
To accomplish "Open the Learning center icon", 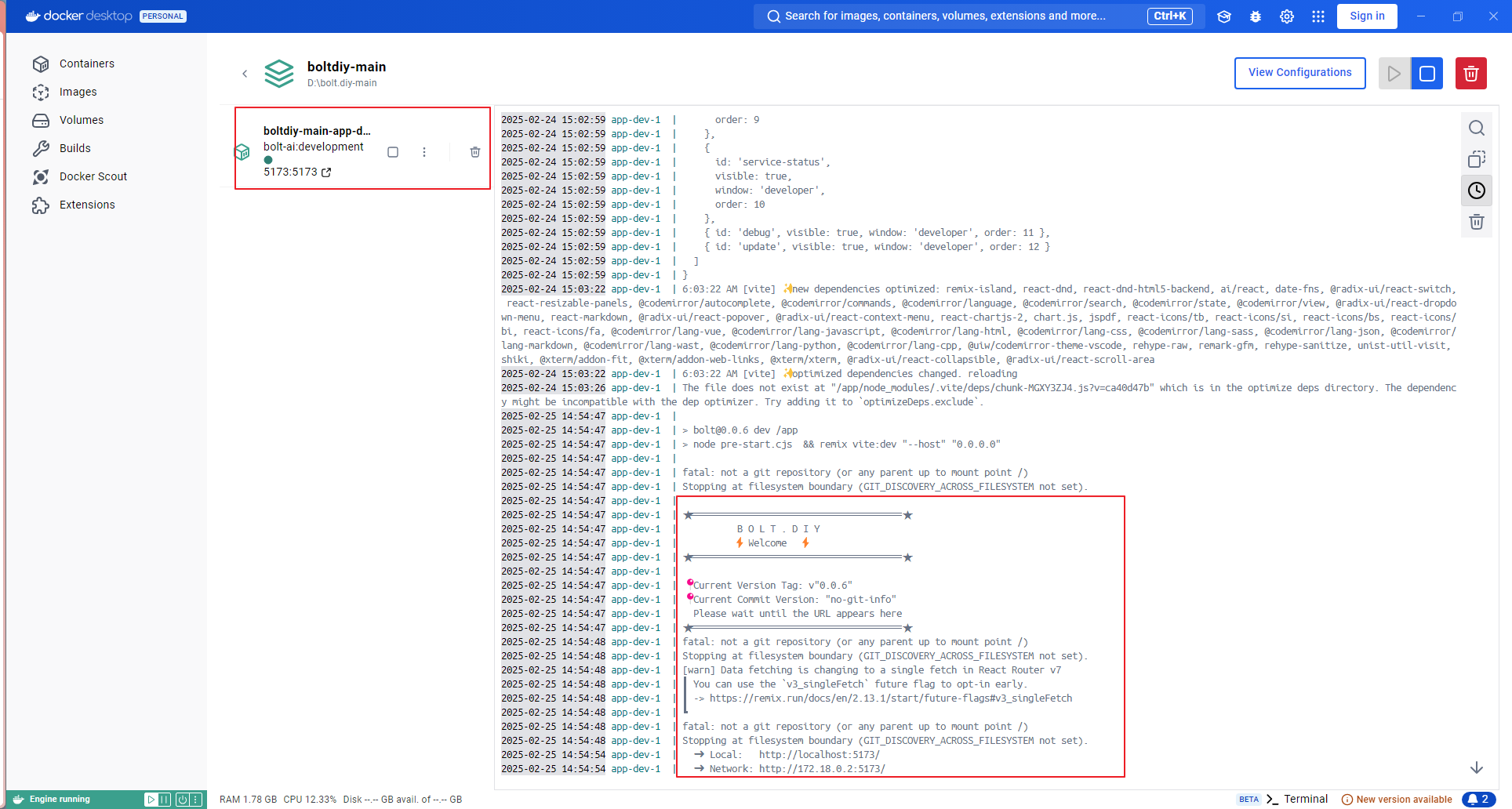I will tap(1224, 16).
